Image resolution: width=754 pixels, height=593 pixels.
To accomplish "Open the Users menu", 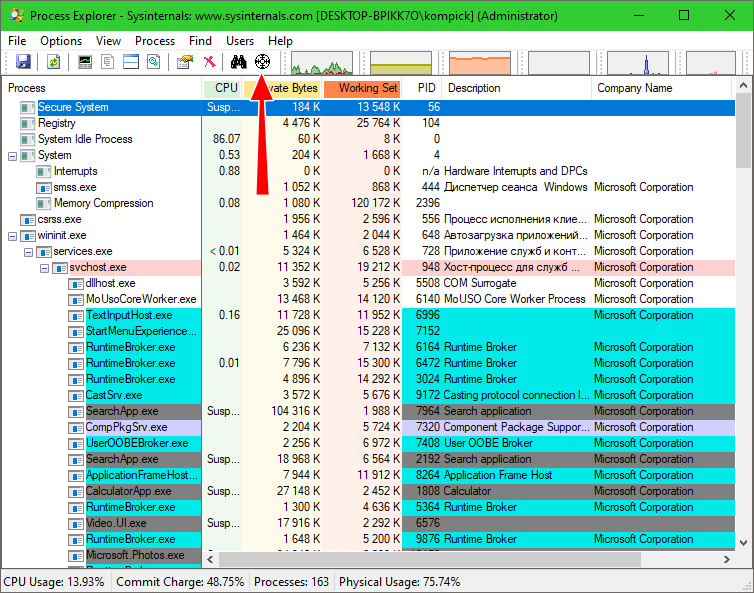I will (x=240, y=41).
